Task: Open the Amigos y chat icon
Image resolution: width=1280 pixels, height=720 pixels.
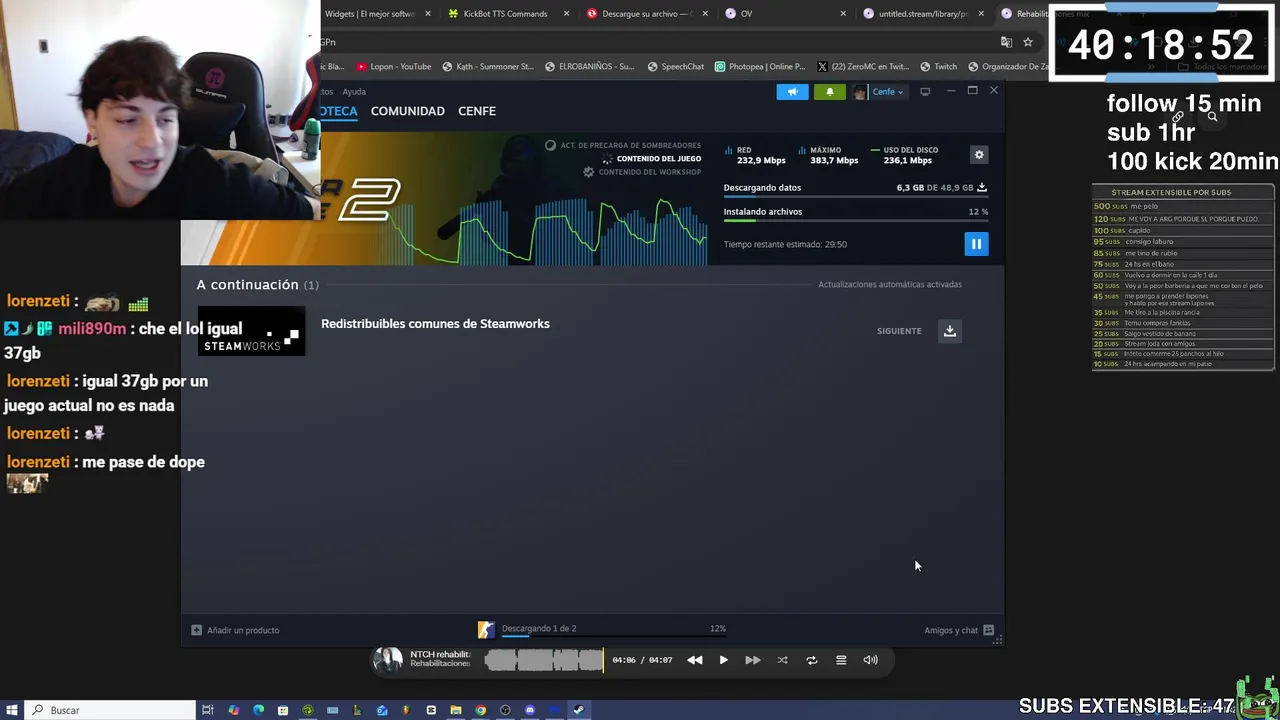Action: 988,630
